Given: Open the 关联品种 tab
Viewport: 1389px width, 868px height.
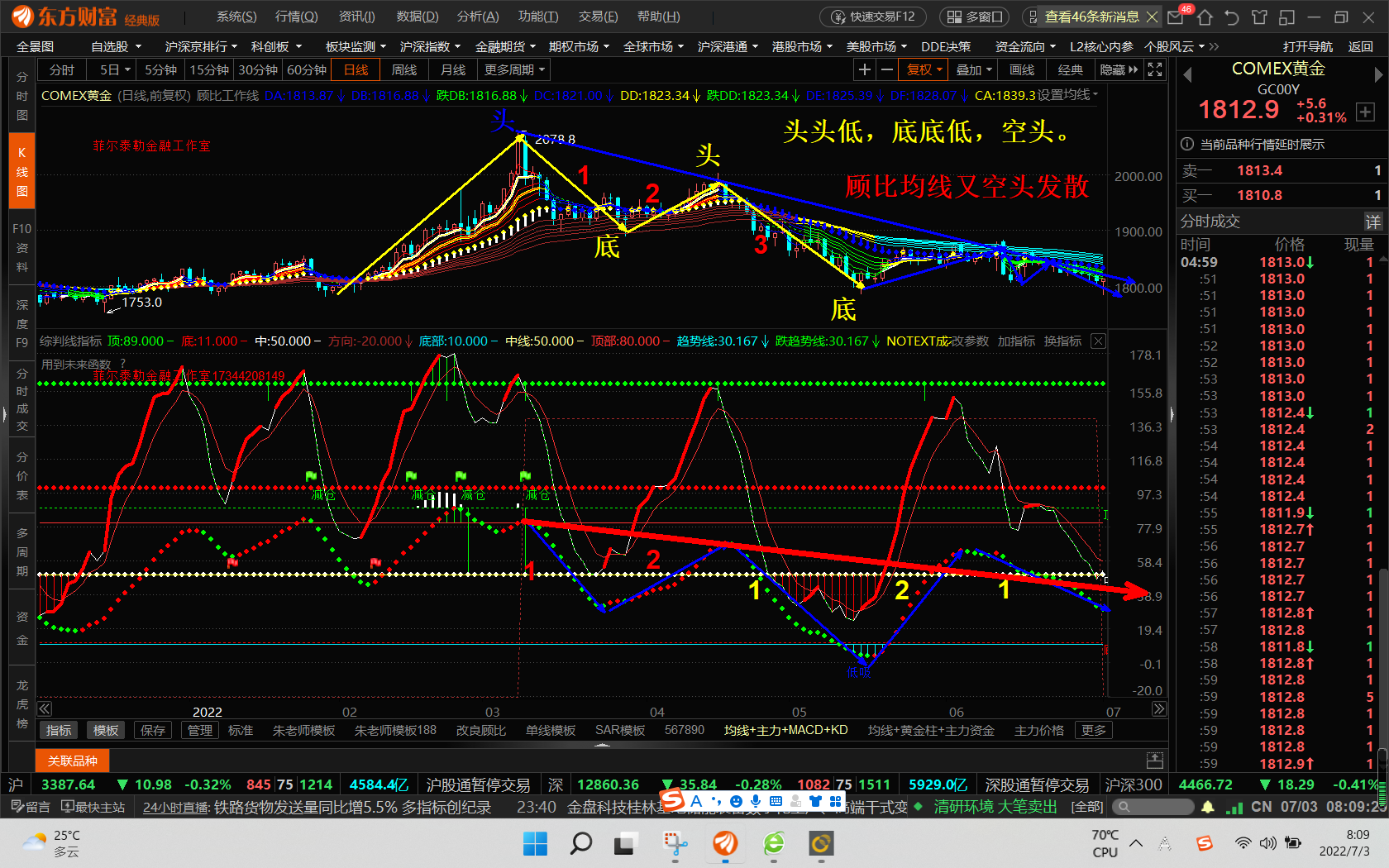Looking at the screenshot, I should (72, 761).
